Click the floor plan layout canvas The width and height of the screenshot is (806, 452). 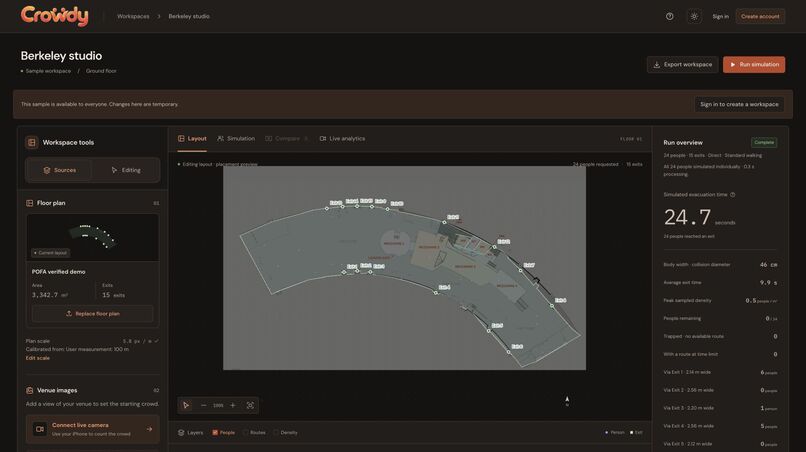click(404, 268)
